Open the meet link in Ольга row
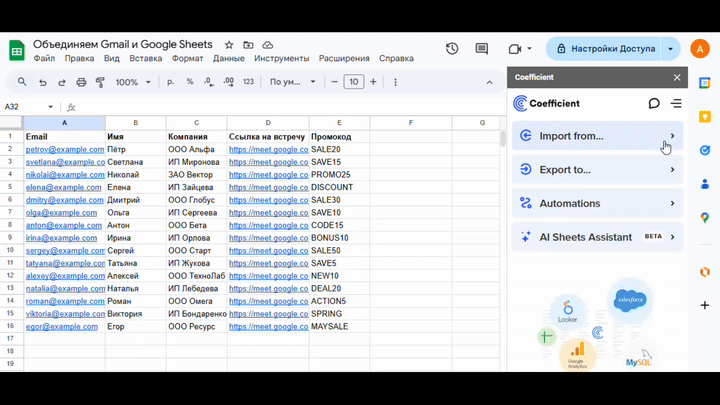The height and width of the screenshot is (405, 720). [269, 213]
